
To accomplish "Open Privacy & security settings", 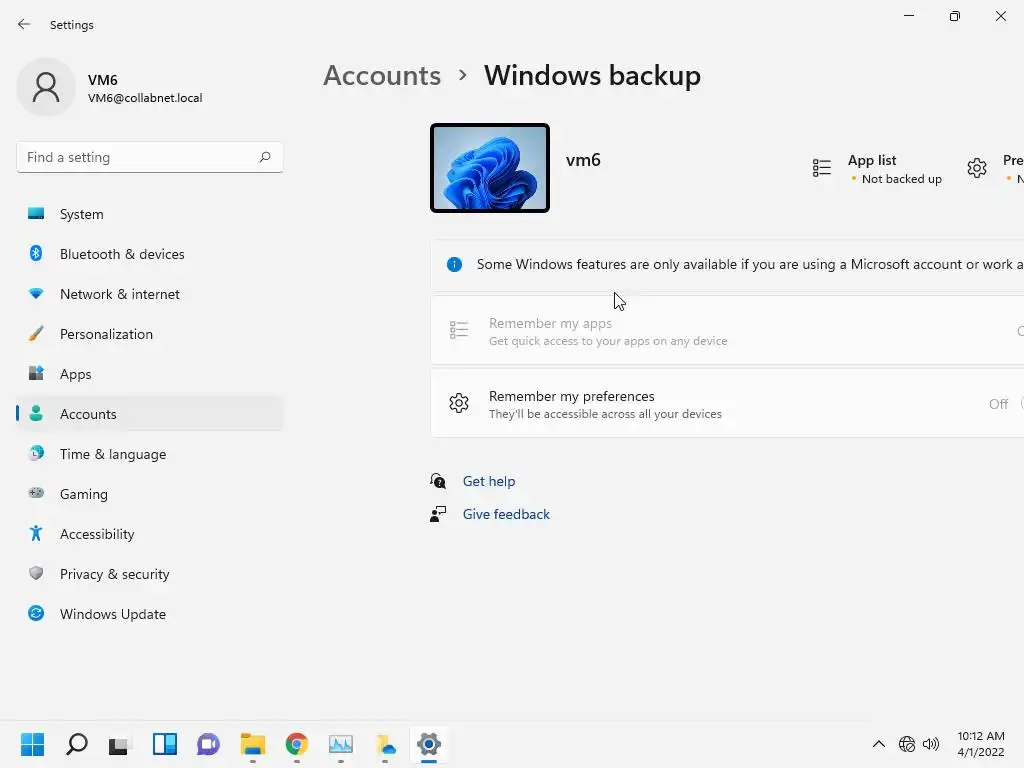I will tap(150, 574).
